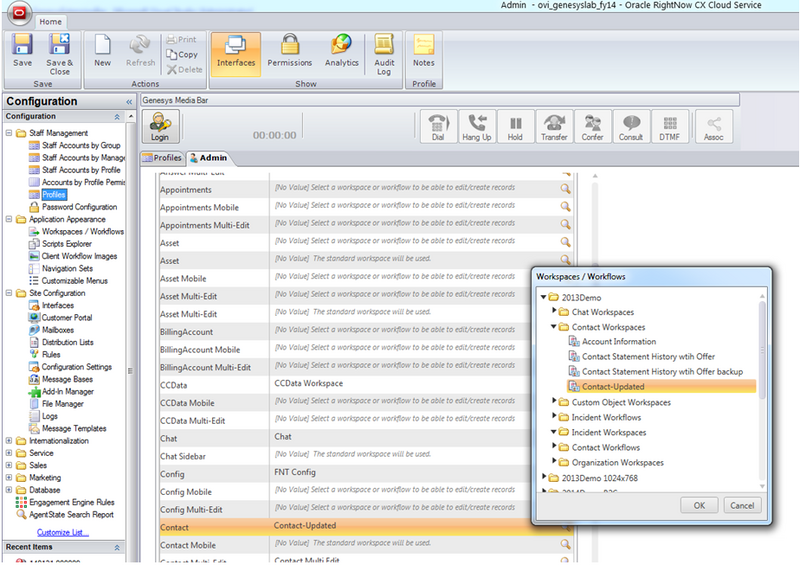Screen dimensions: 800x565
Task: Click Copy in the Actions group
Action: pyautogui.click(x=182, y=54)
